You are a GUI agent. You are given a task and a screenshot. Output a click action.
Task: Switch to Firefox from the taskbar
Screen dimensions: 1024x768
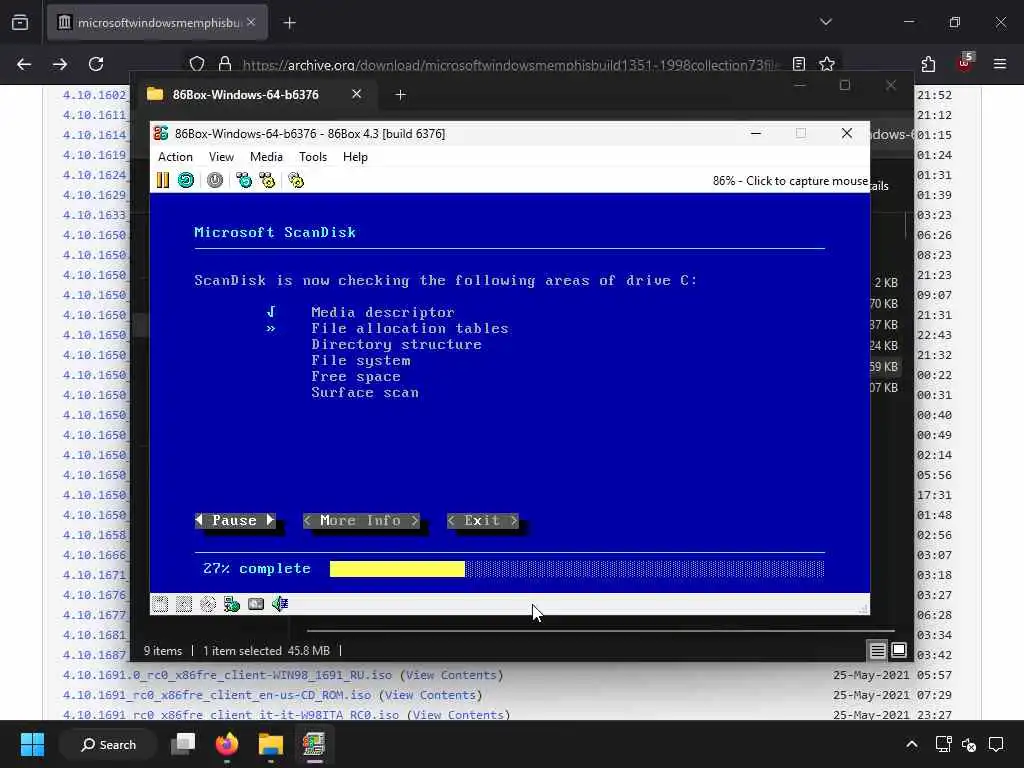point(227,744)
